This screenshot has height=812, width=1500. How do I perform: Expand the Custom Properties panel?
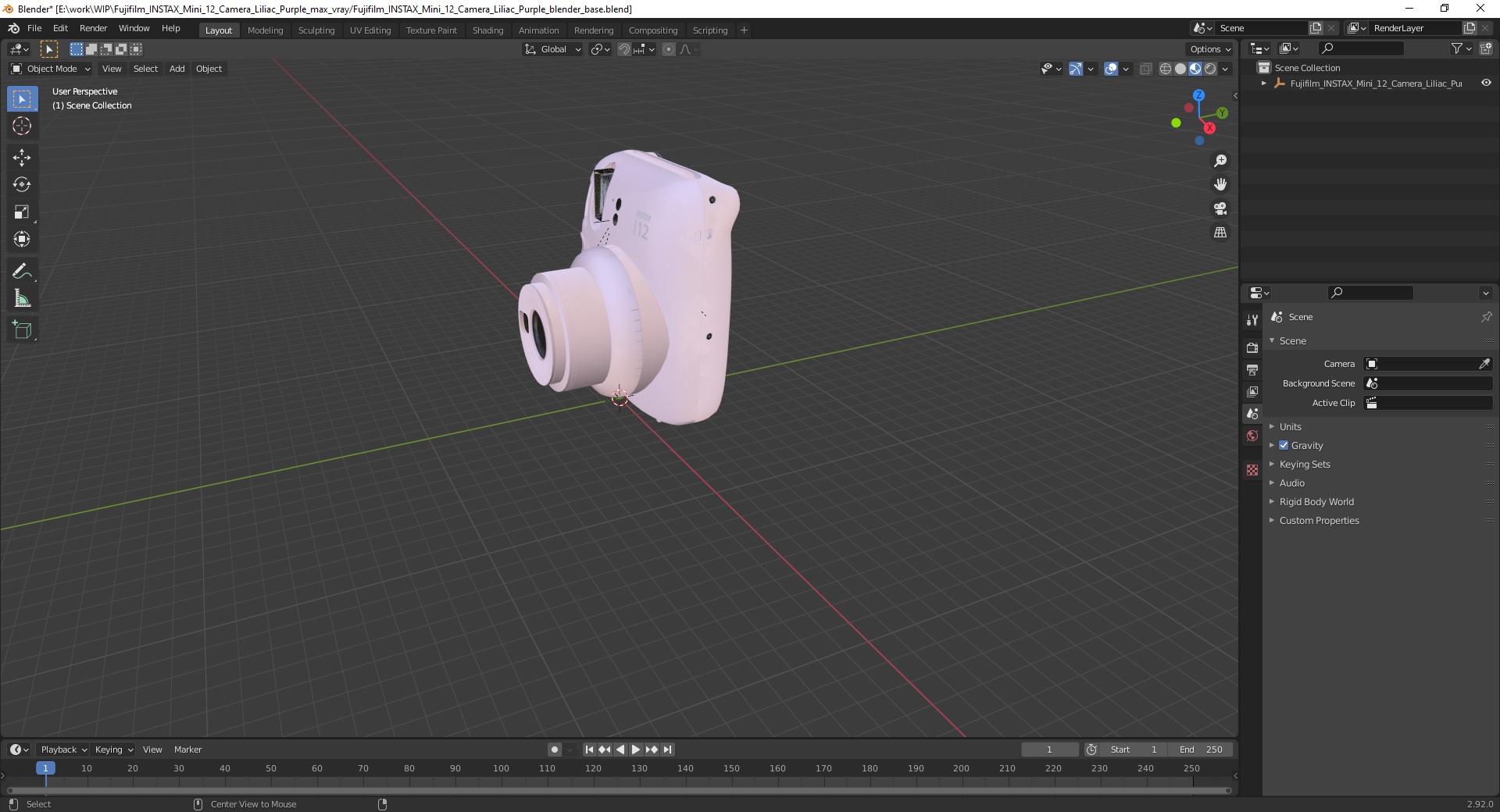coord(1319,520)
